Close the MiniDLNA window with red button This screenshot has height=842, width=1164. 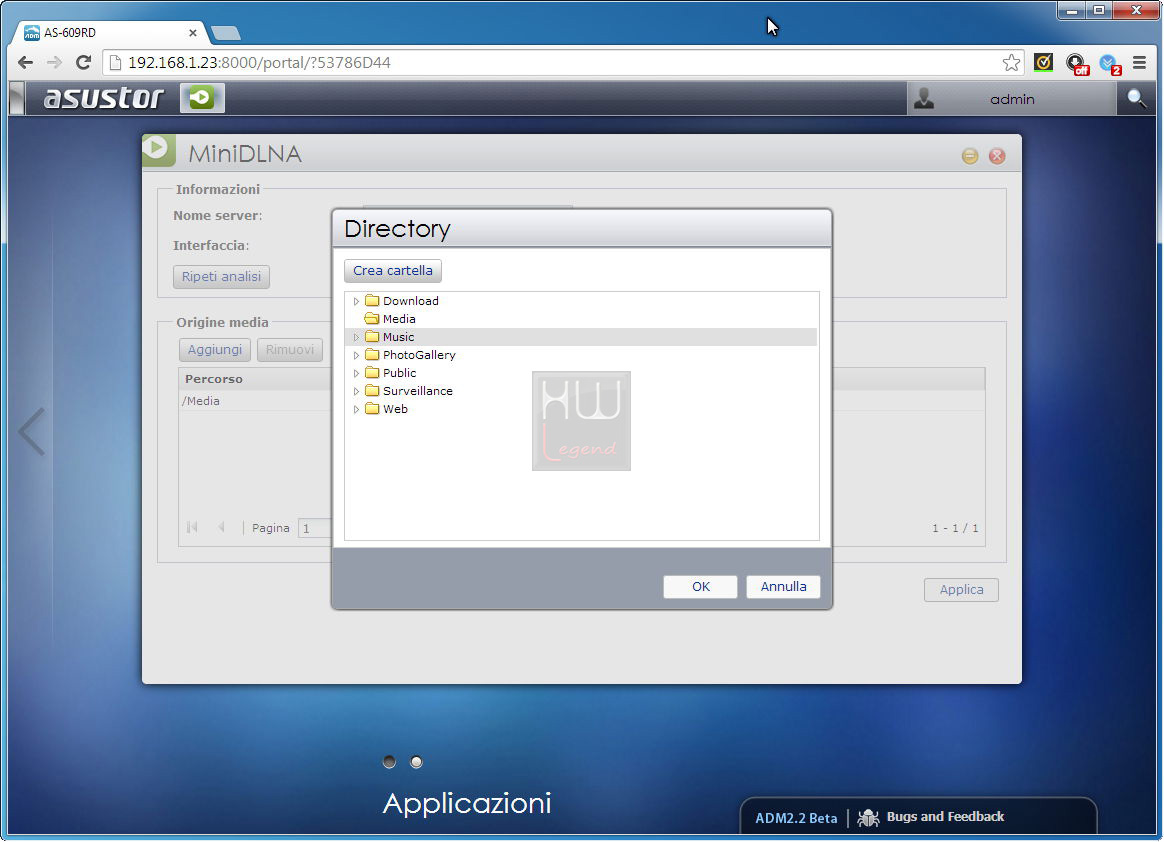click(x=997, y=156)
